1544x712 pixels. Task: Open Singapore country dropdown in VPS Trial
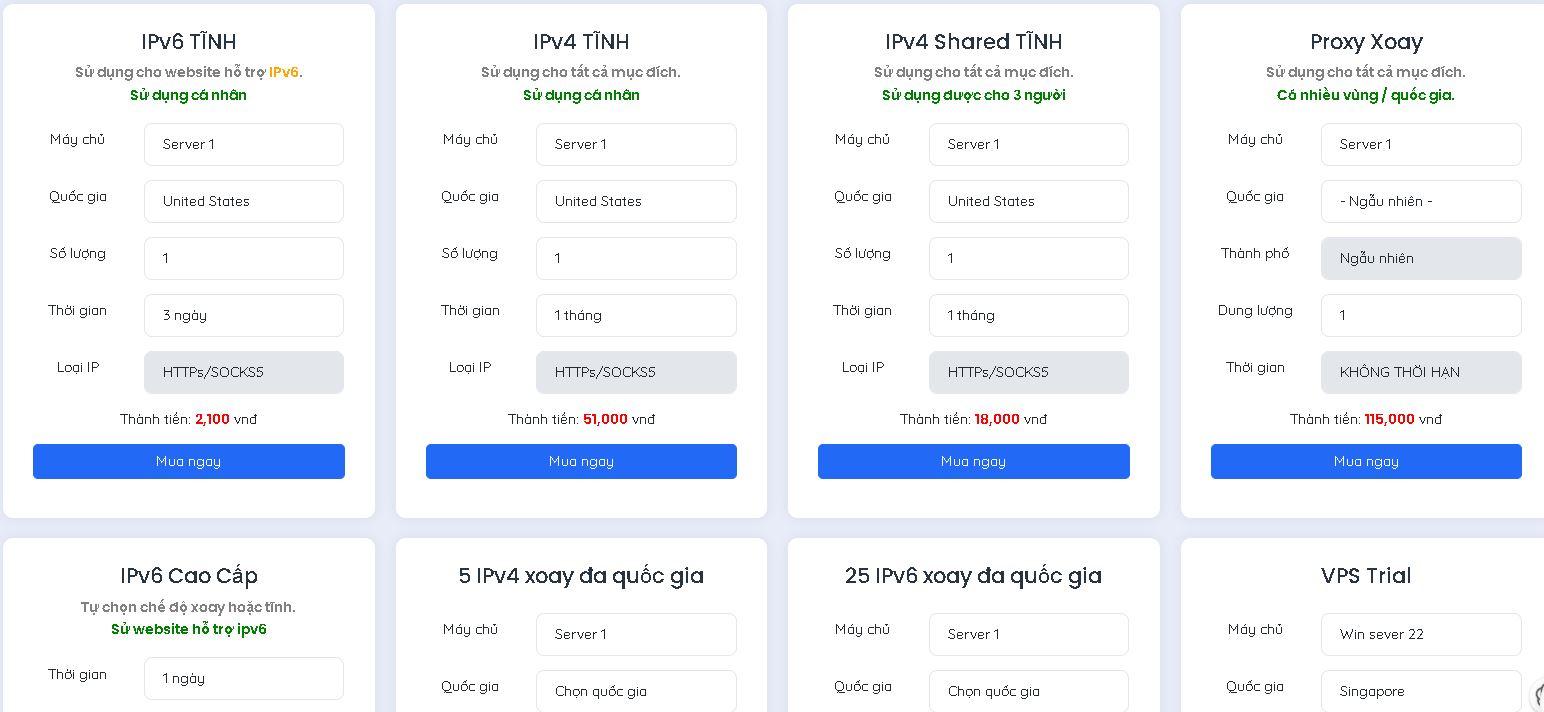(1420, 691)
